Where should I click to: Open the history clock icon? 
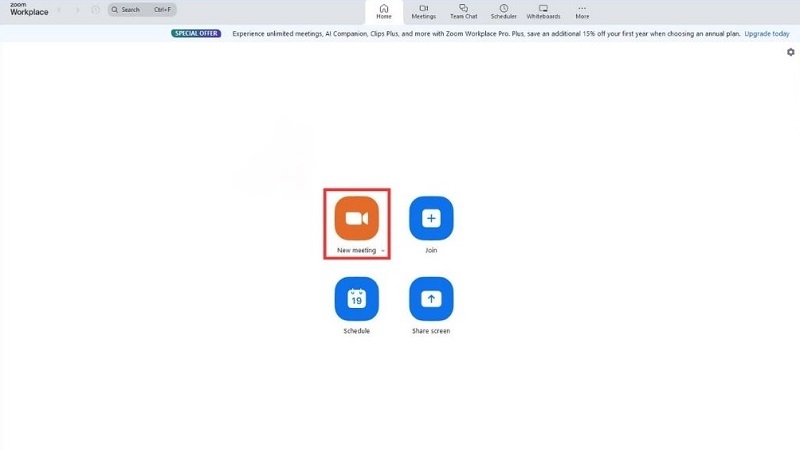95,10
